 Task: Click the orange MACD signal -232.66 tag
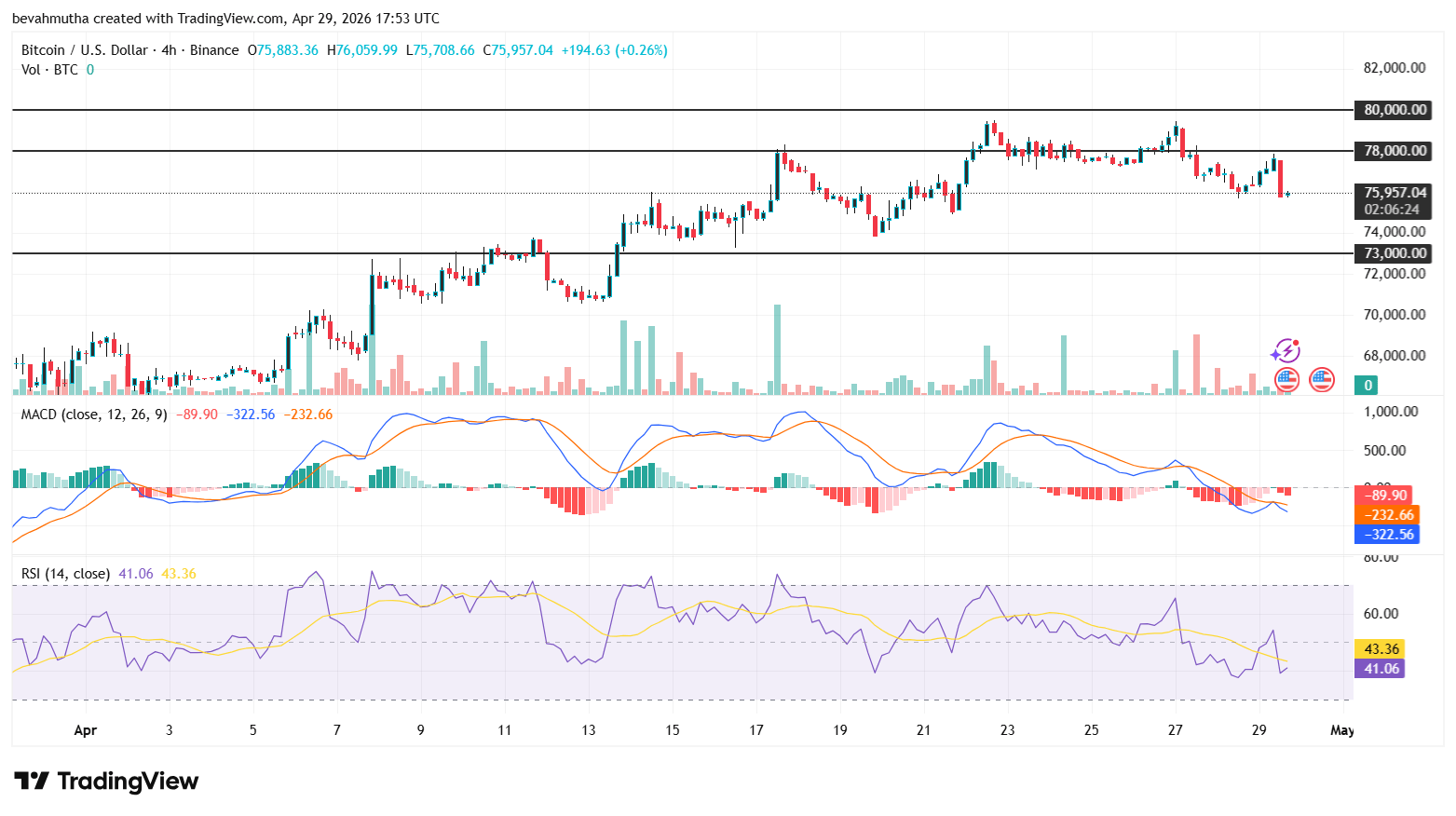[1389, 515]
